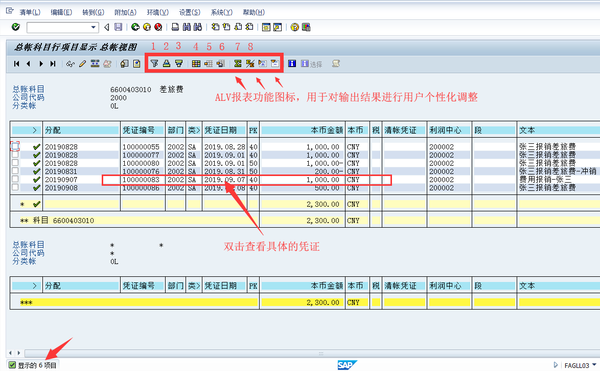600x371 pixels.
Task: Tick checkbox for document 100000077 row
Action: (15, 155)
